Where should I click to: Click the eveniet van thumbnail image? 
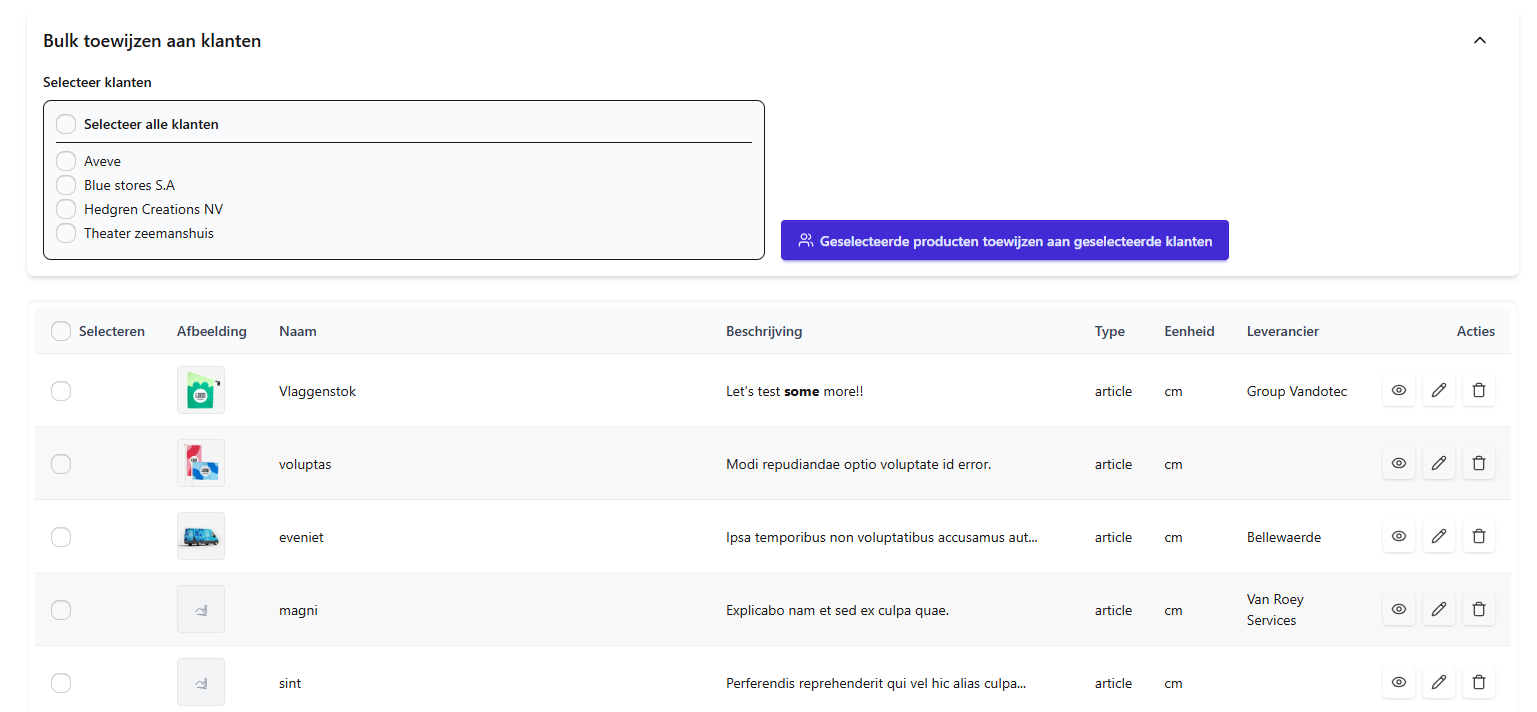tap(201, 537)
